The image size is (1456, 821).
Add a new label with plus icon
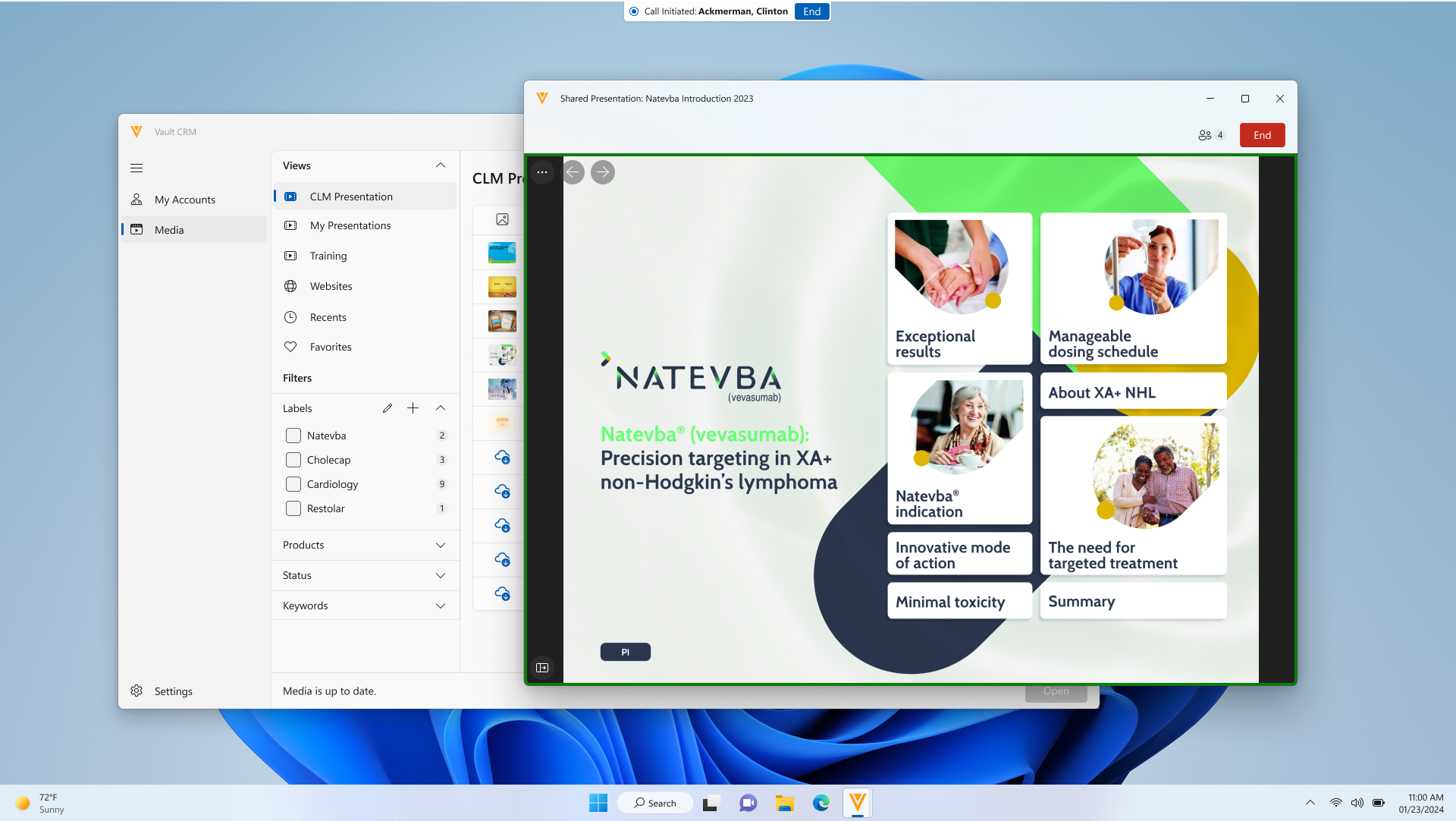tap(413, 408)
